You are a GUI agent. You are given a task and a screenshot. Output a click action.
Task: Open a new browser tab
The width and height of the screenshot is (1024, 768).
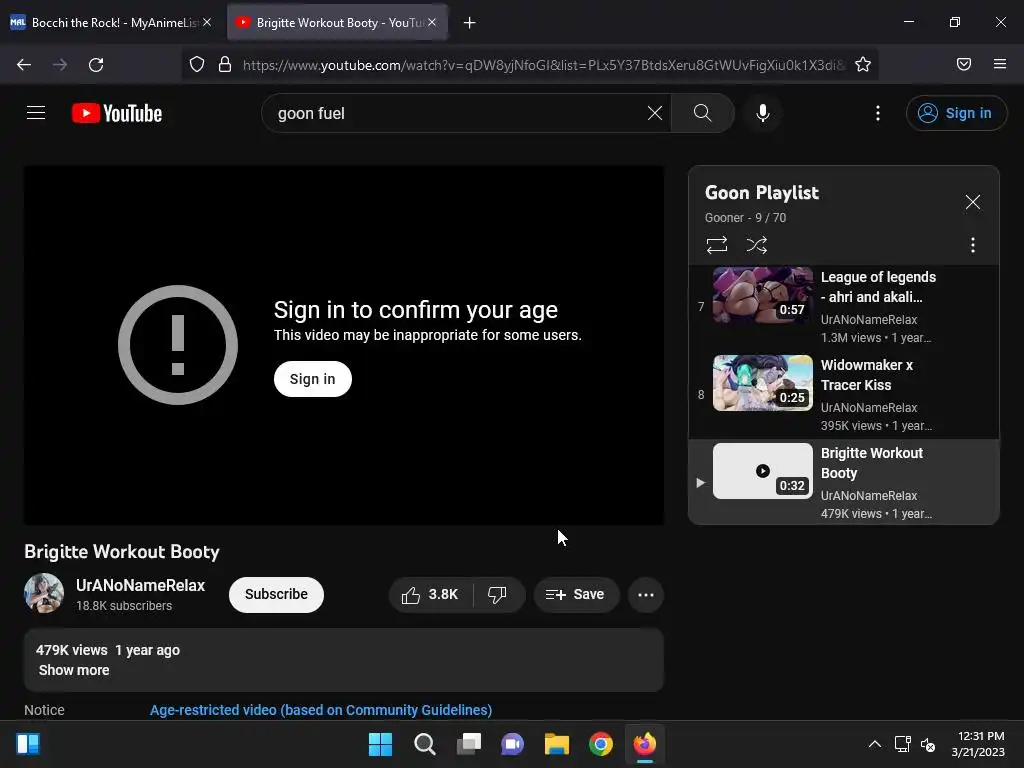470,23
